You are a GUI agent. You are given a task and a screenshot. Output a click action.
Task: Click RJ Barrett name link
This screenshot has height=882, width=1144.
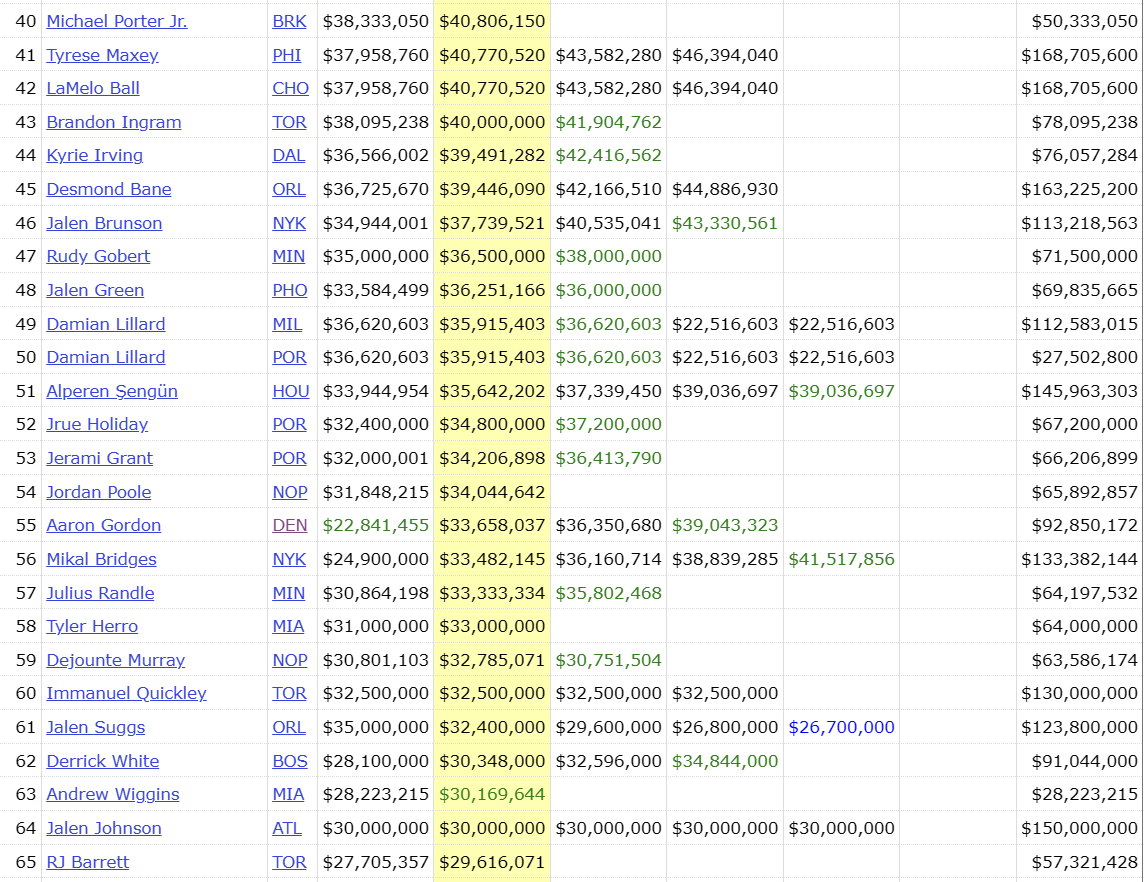[x=88, y=862]
